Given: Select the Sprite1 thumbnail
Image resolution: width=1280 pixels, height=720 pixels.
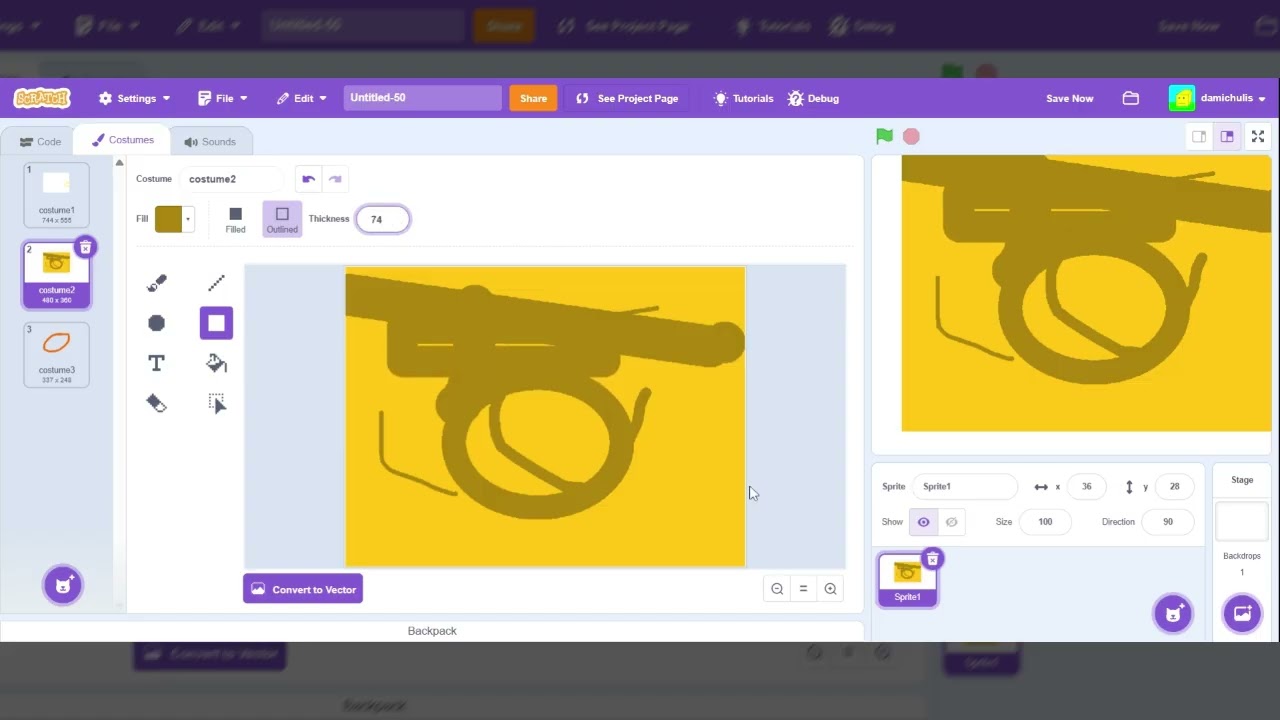Looking at the screenshot, I should coord(907,580).
